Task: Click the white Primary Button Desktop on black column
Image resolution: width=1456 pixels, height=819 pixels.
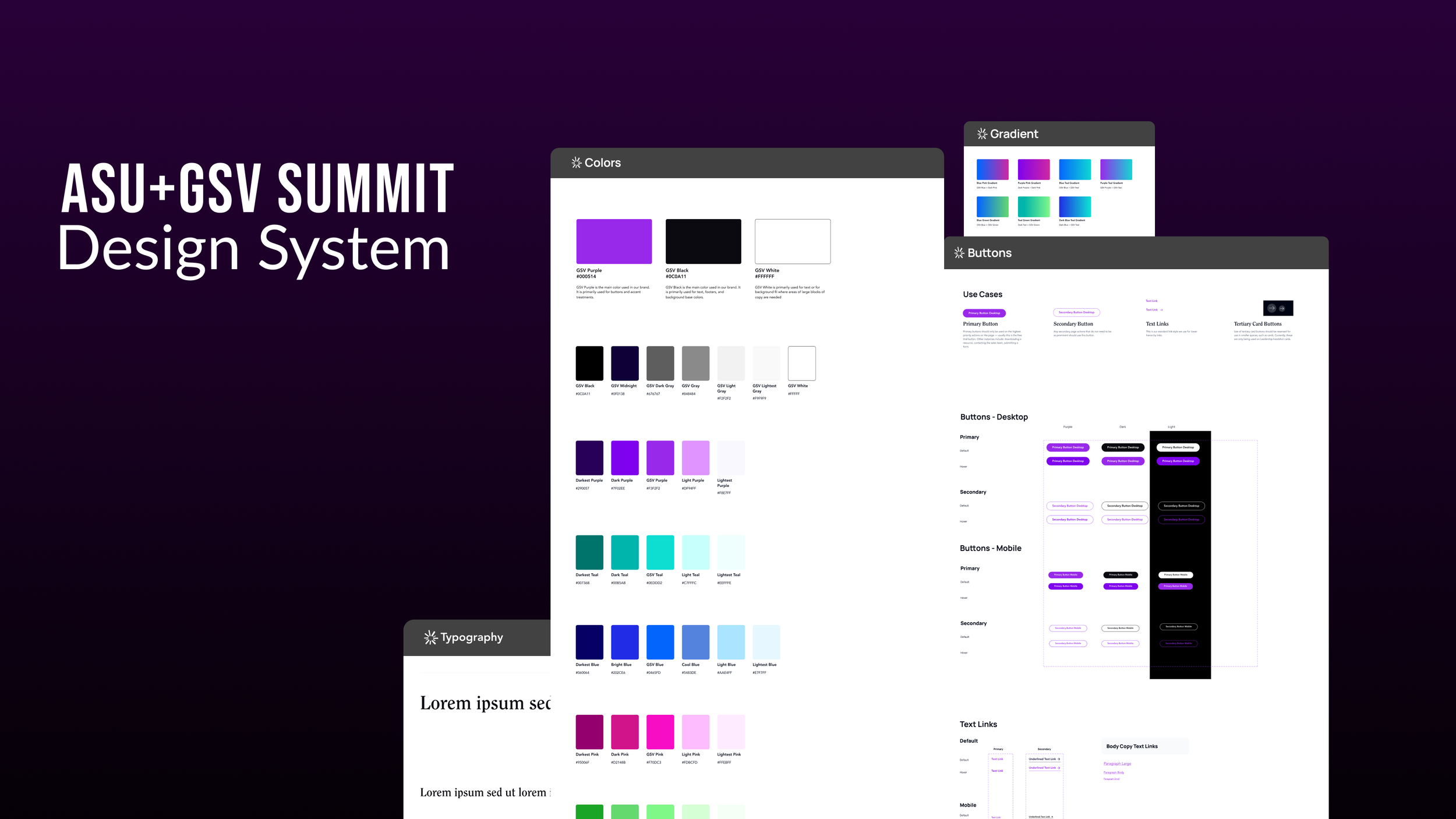Action: (1178, 447)
